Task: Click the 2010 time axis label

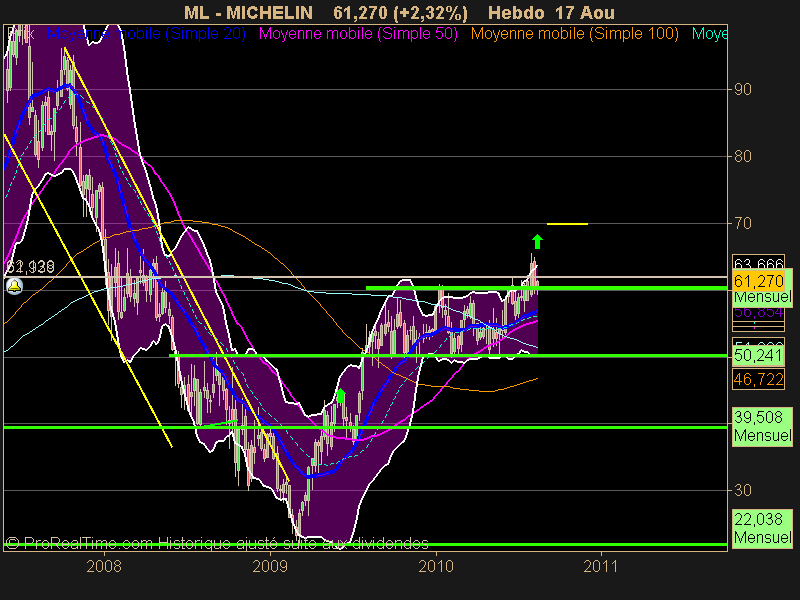Action: pos(436,566)
